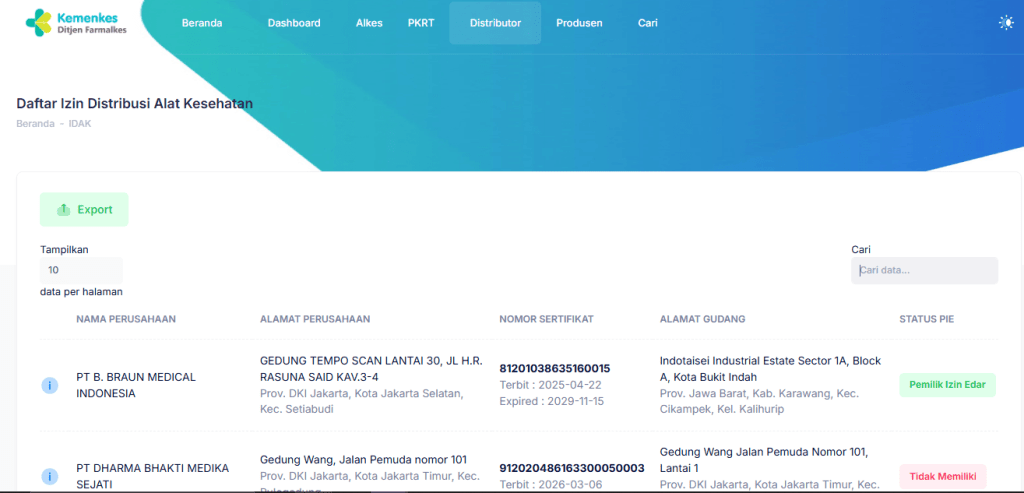1024x493 pixels.
Task: Click the Tidak Memiliki status badge
Action: point(942,476)
